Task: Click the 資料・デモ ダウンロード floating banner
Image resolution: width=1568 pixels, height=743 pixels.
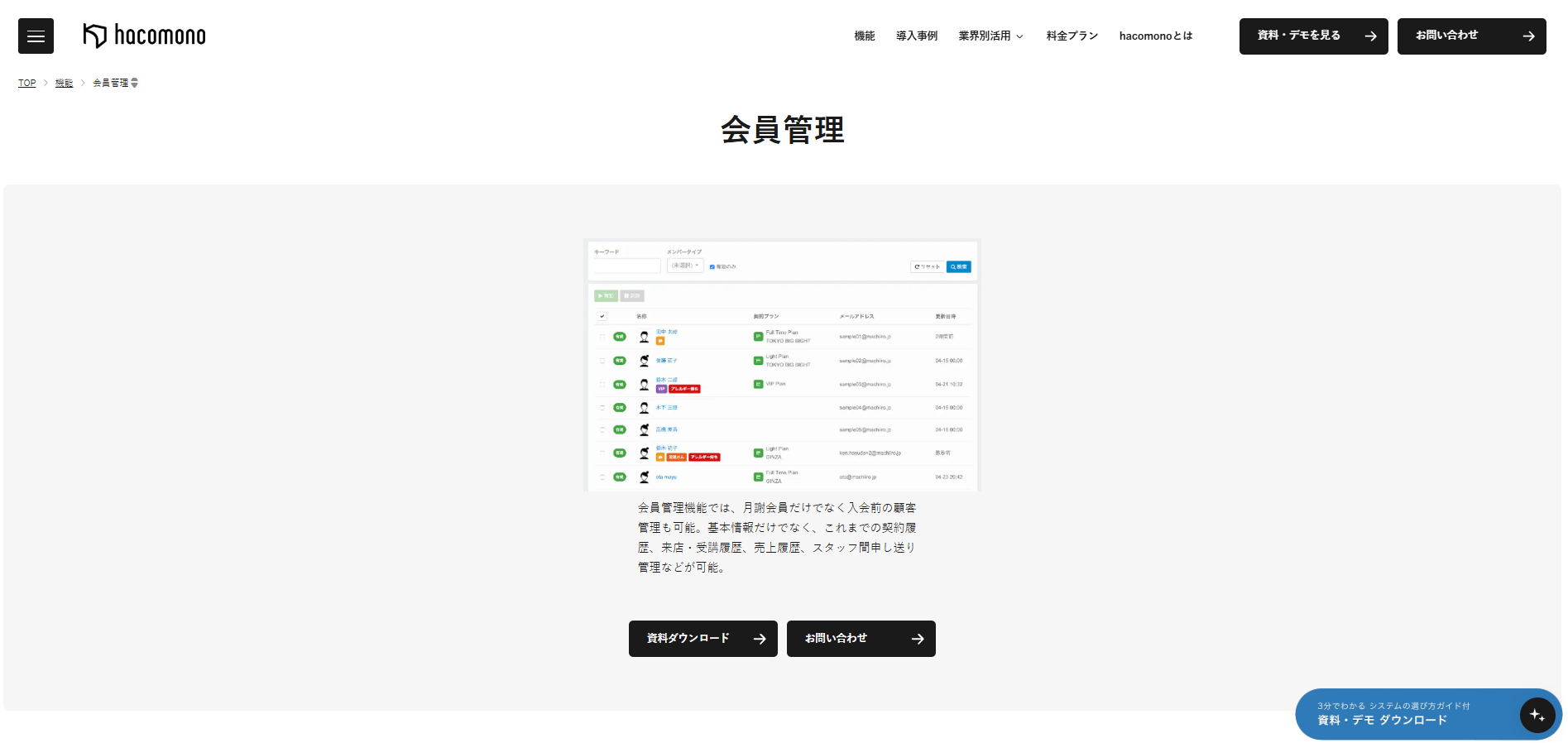Action: tap(1428, 714)
